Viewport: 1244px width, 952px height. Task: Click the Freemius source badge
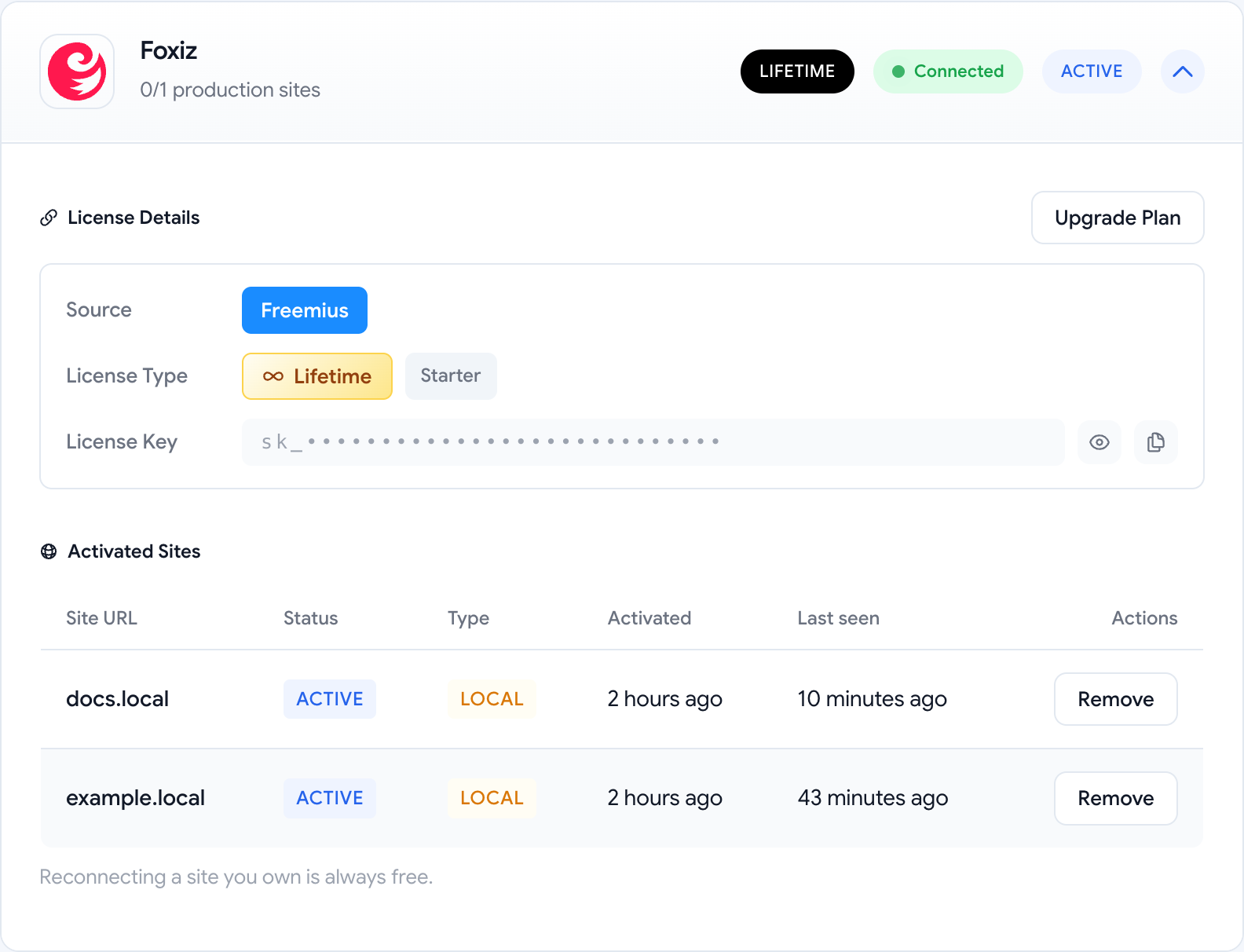pos(305,310)
